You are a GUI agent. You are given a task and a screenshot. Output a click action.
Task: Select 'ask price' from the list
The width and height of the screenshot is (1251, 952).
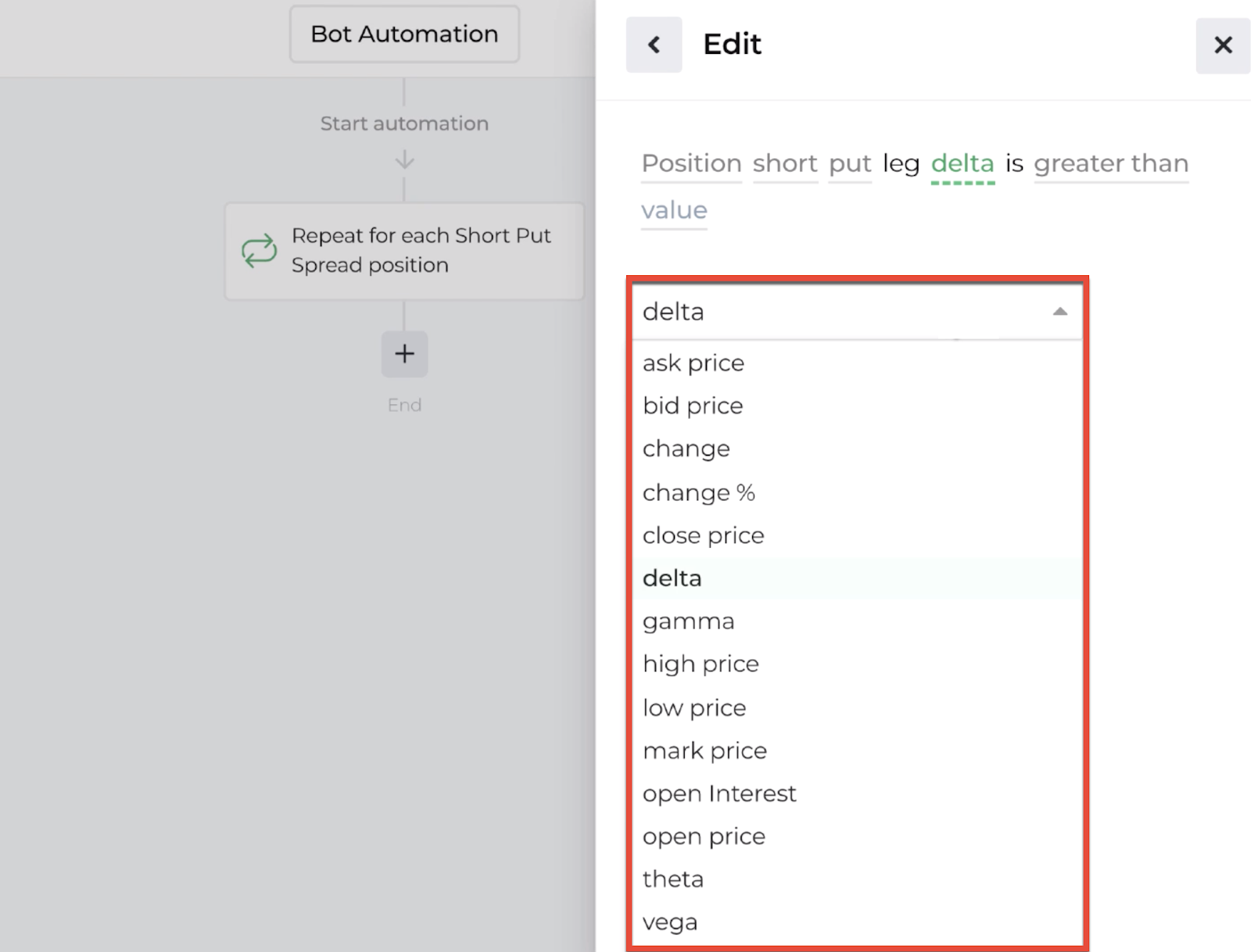pyautogui.click(x=856, y=363)
